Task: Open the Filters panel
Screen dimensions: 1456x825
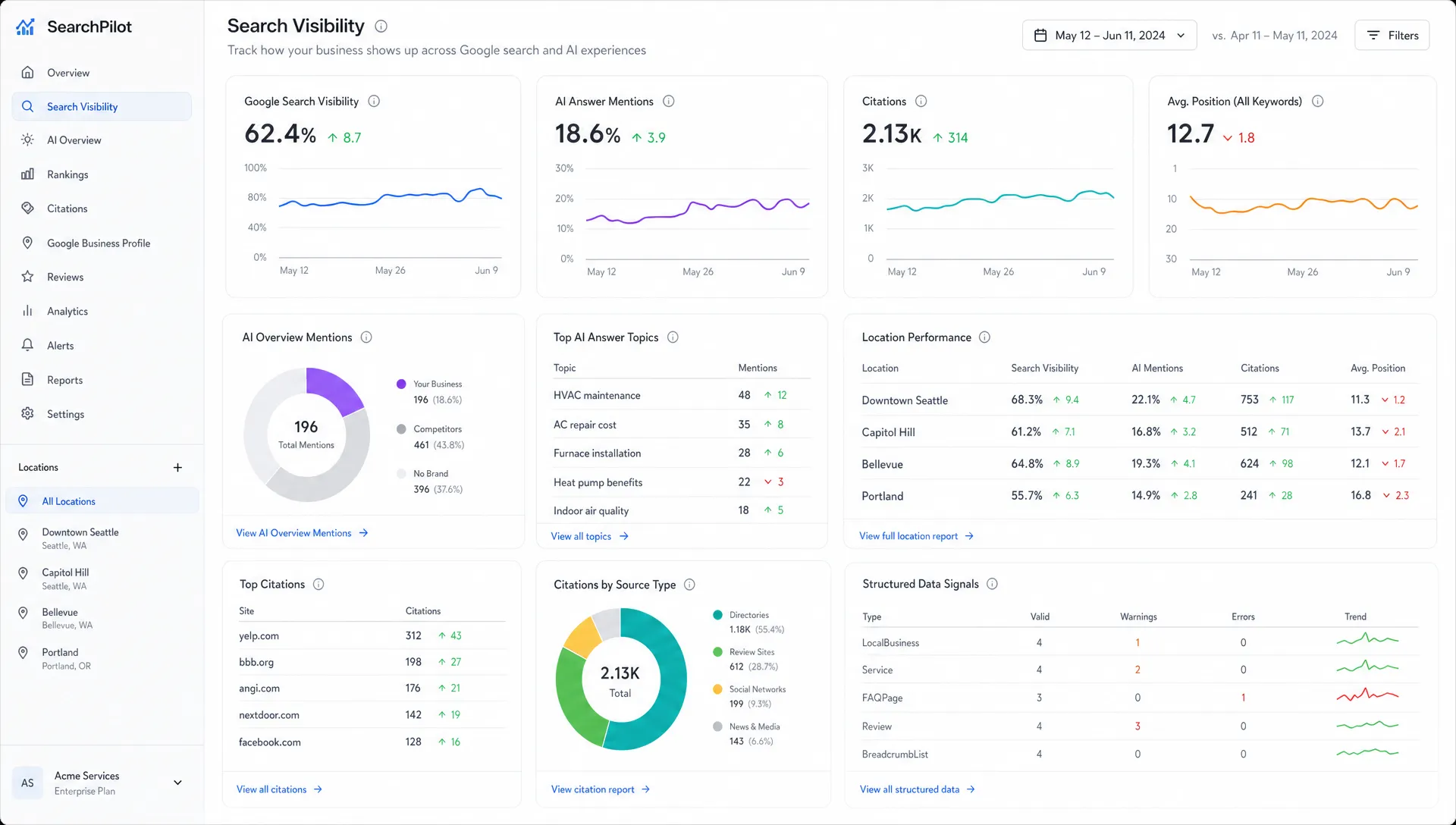Action: tap(1392, 36)
